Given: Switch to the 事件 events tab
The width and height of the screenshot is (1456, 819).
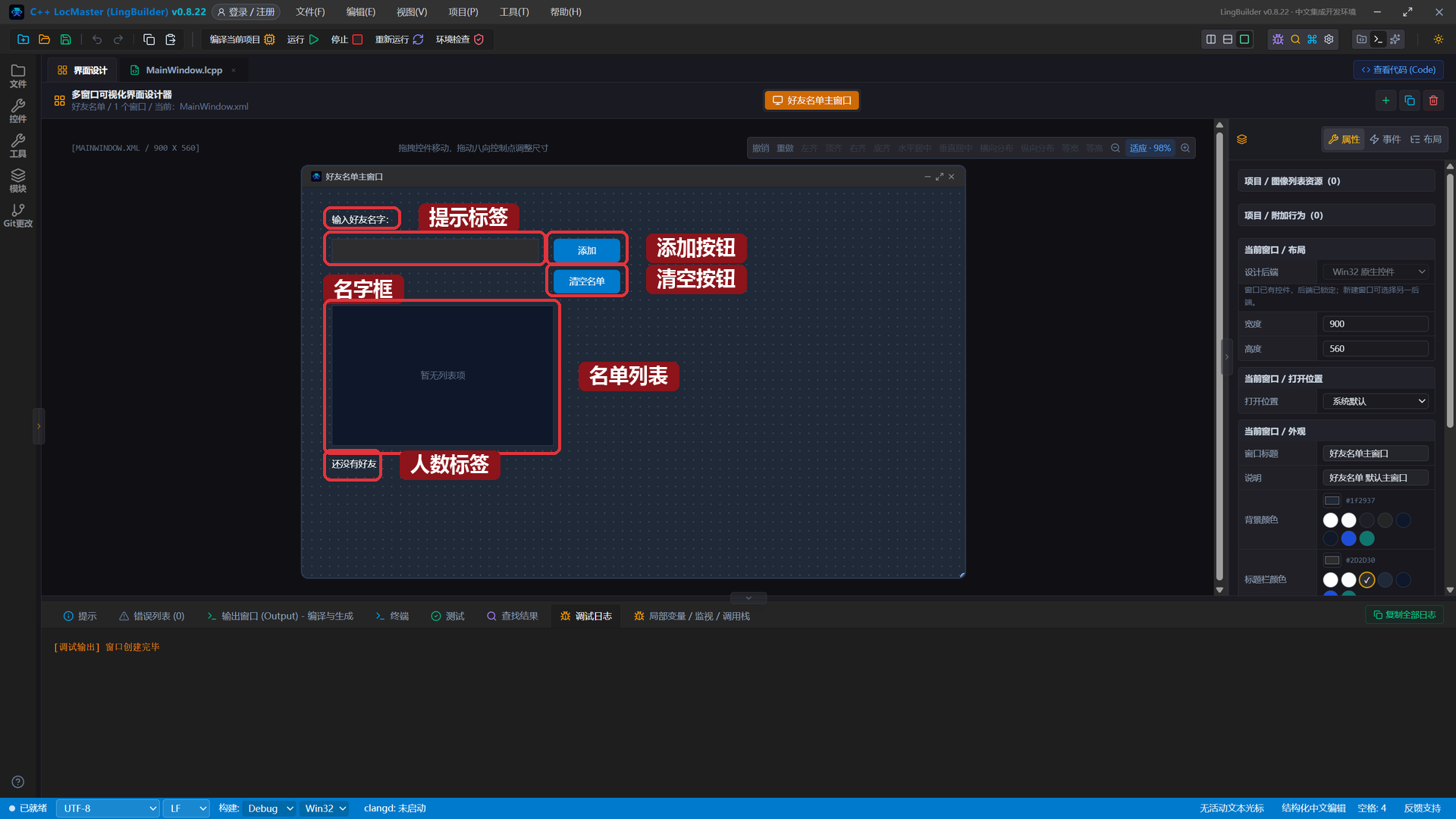Looking at the screenshot, I should coord(1385,140).
